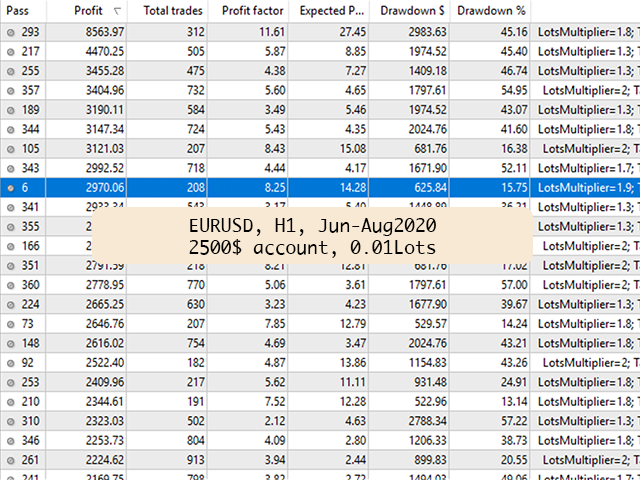Click the pass icon for row 92
The height and width of the screenshot is (480, 640).
click(11, 363)
